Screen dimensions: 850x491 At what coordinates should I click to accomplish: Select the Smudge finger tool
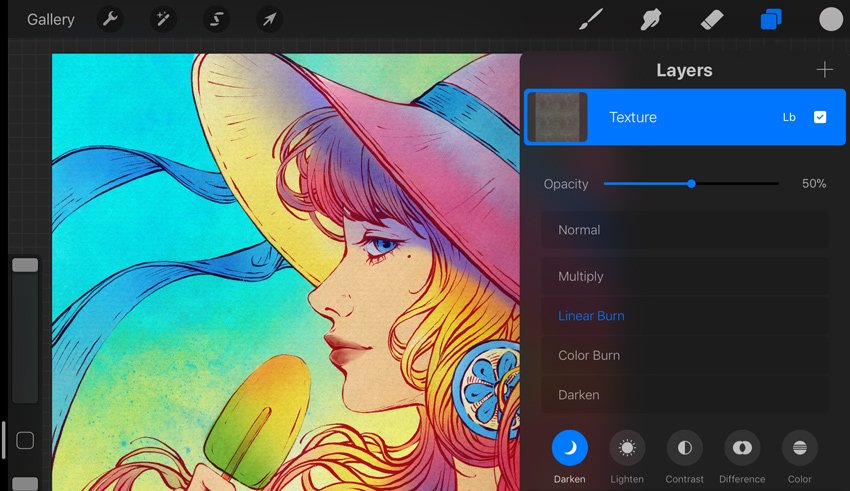click(651, 20)
